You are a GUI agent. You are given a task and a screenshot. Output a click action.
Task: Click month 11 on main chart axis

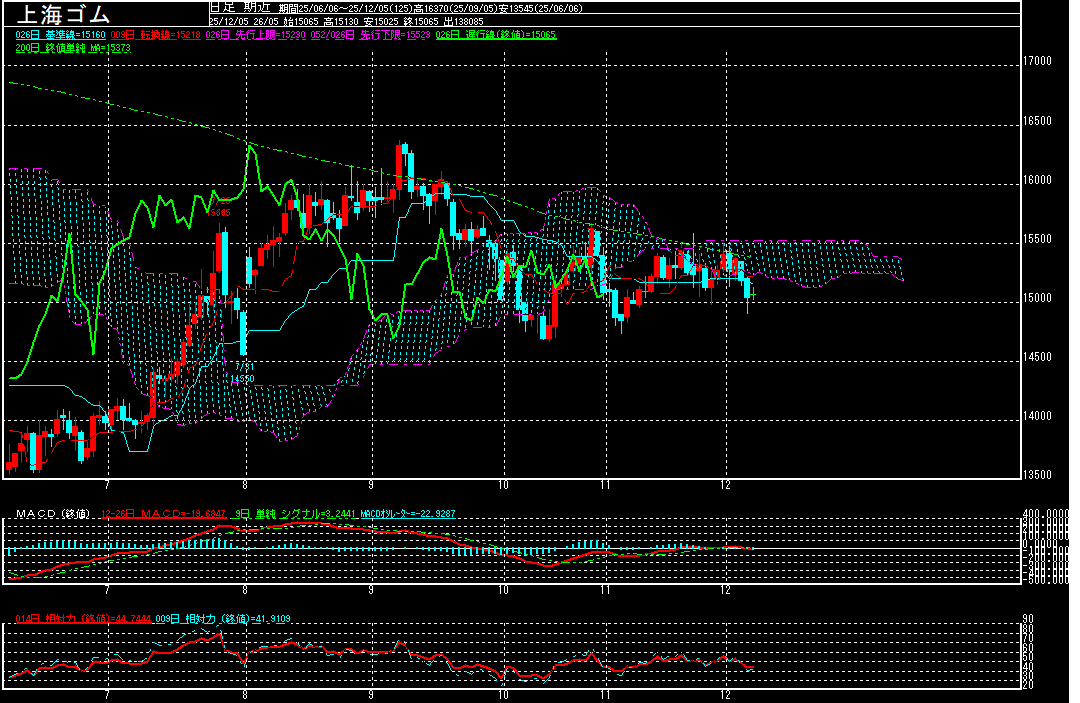pyautogui.click(x=605, y=484)
